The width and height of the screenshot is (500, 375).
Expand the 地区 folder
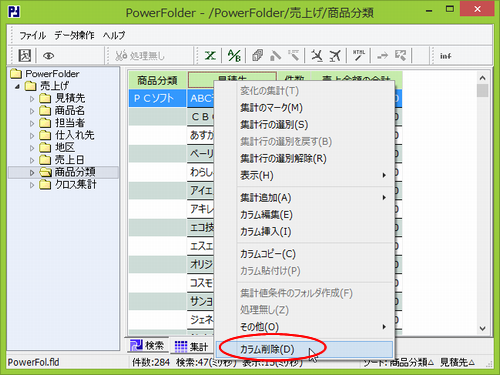(32, 148)
